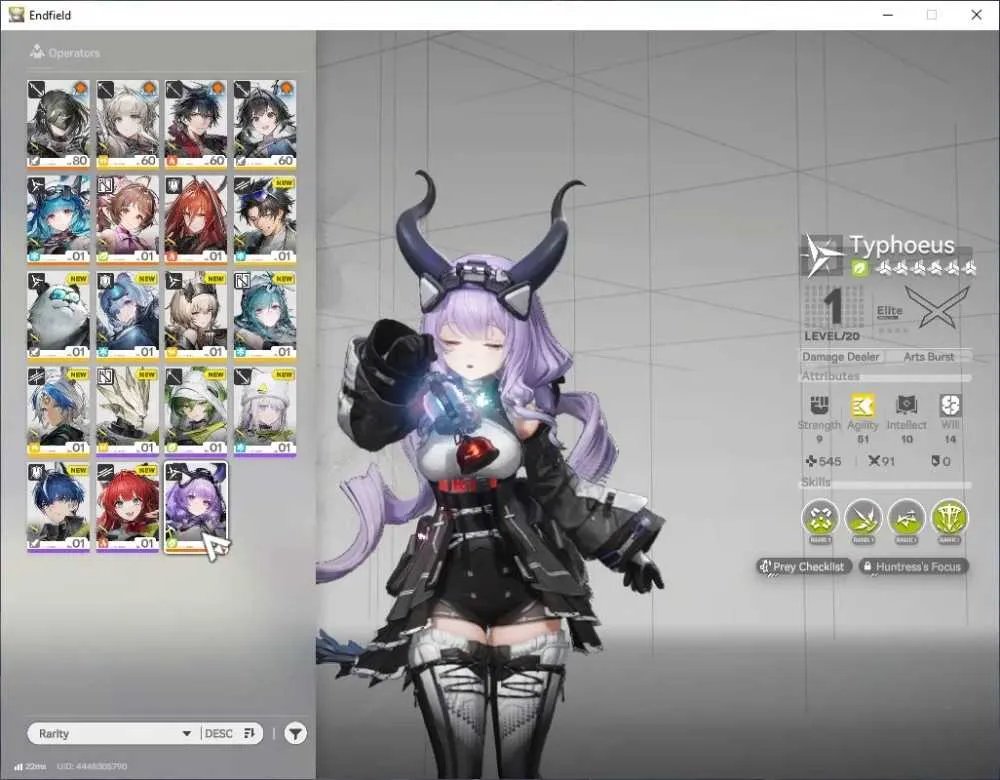The image size is (1000, 780).
Task: Click the Prey Checklist button
Action: [x=804, y=566]
